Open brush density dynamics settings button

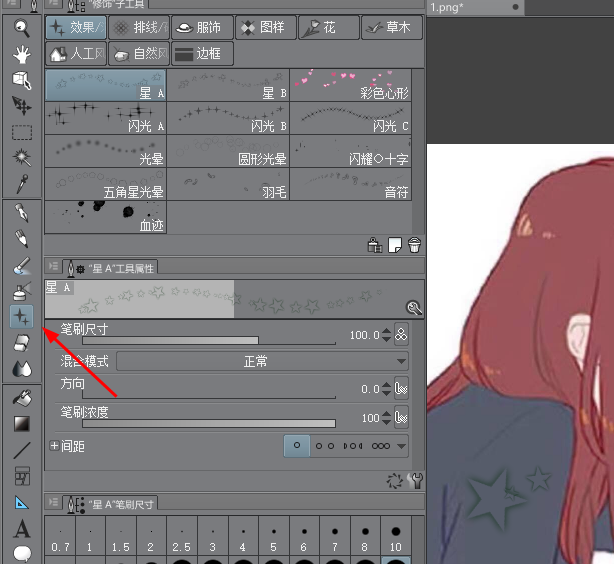(x=401, y=418)
